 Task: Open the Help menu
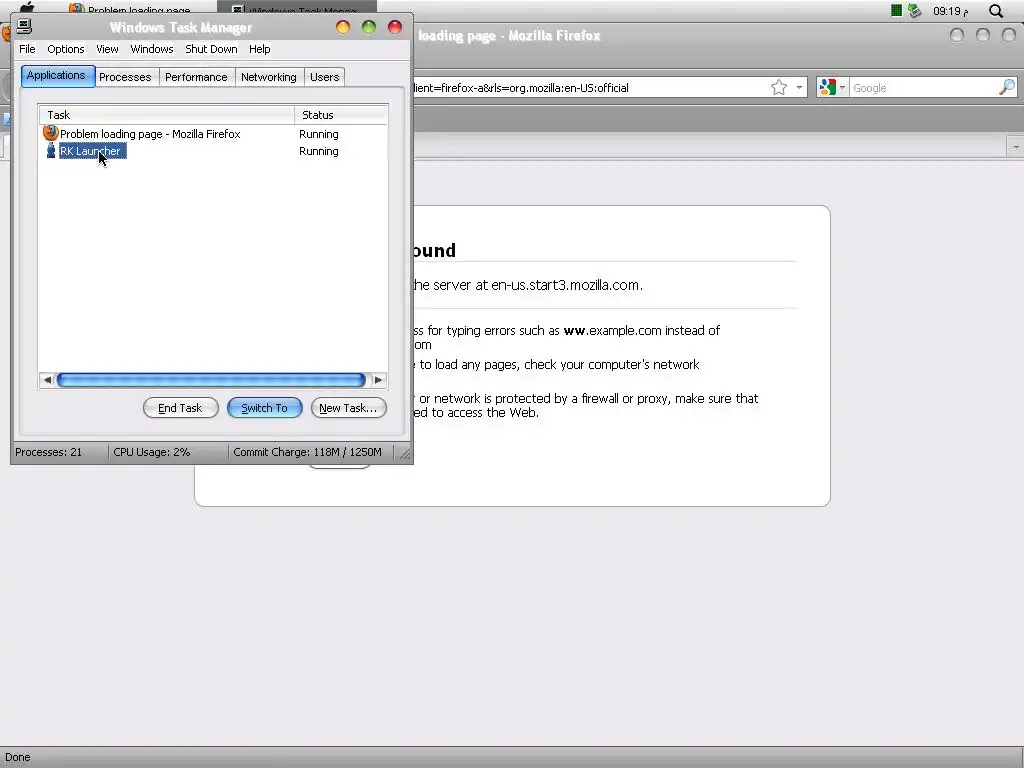pyautogui.click(x=259, y=49)
